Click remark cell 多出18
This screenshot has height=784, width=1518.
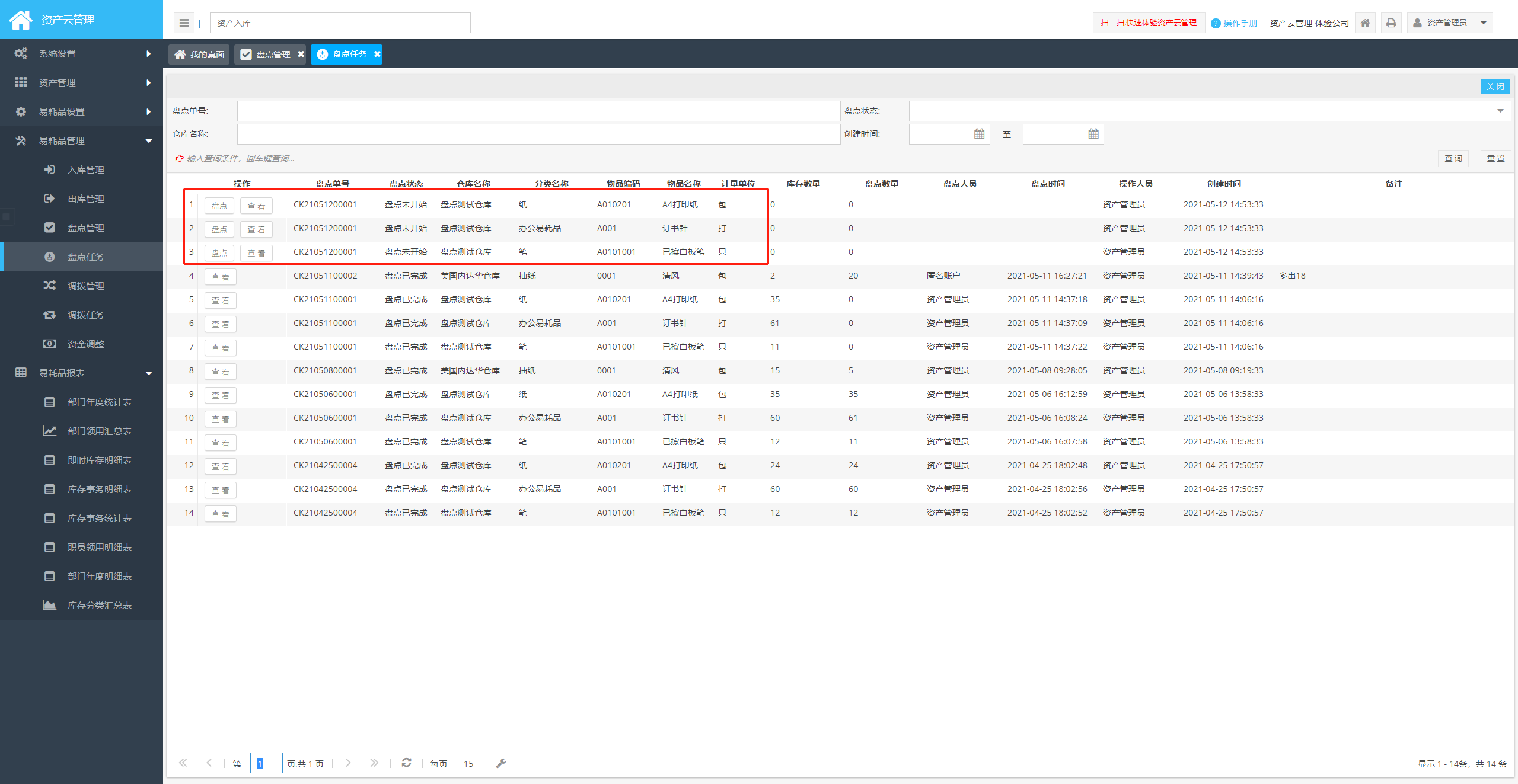(1292, 276)
